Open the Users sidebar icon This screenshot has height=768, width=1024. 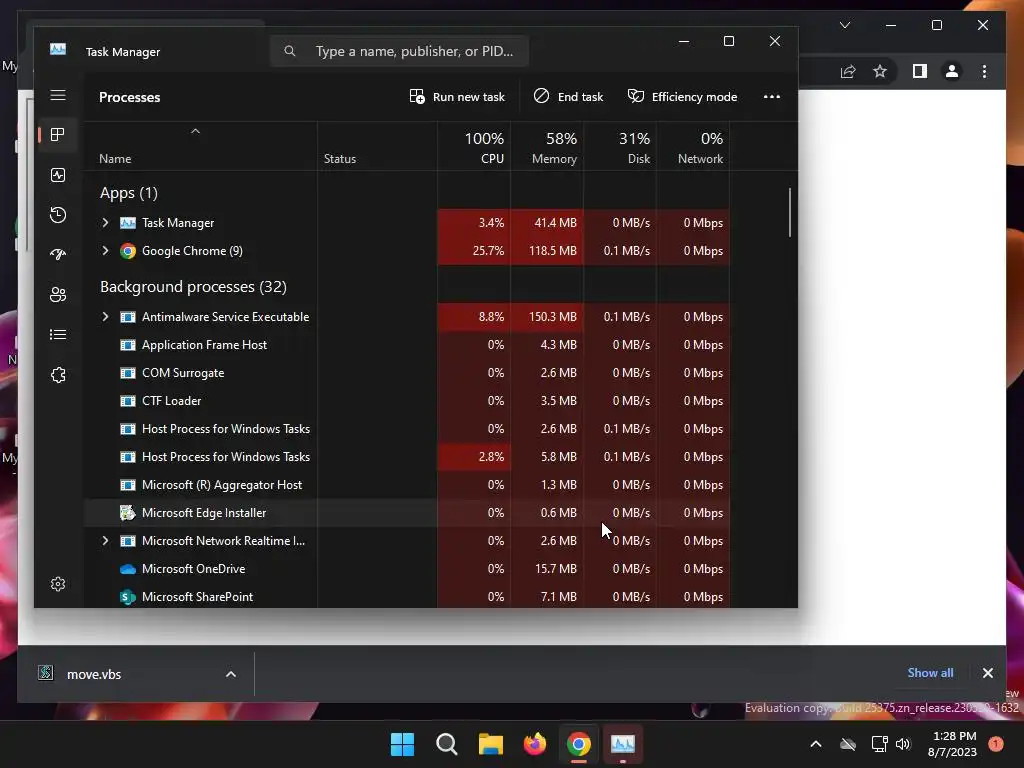(58, 295)
